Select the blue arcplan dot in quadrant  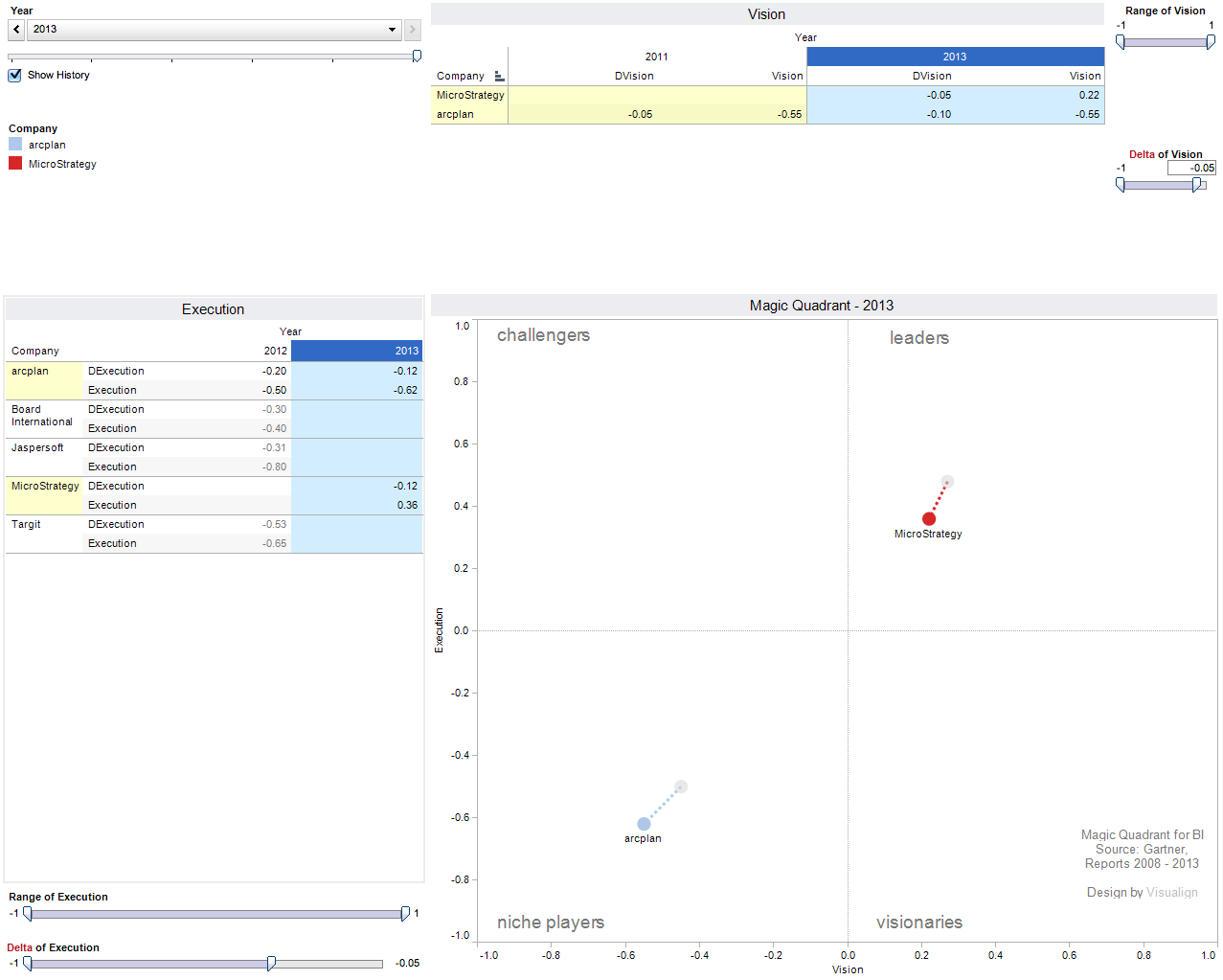(644, 824)
